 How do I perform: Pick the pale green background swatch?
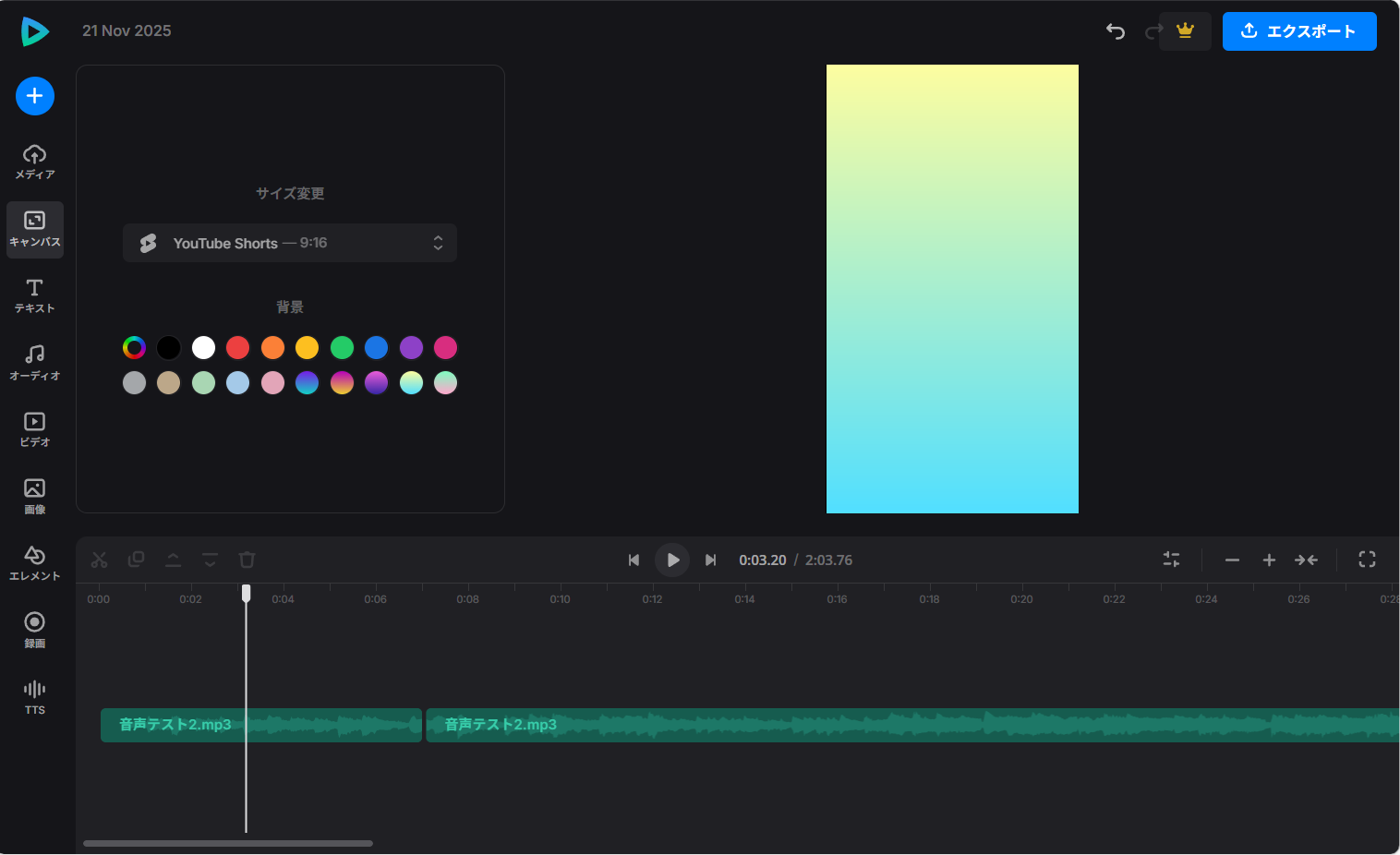click(x=203, y=382)
